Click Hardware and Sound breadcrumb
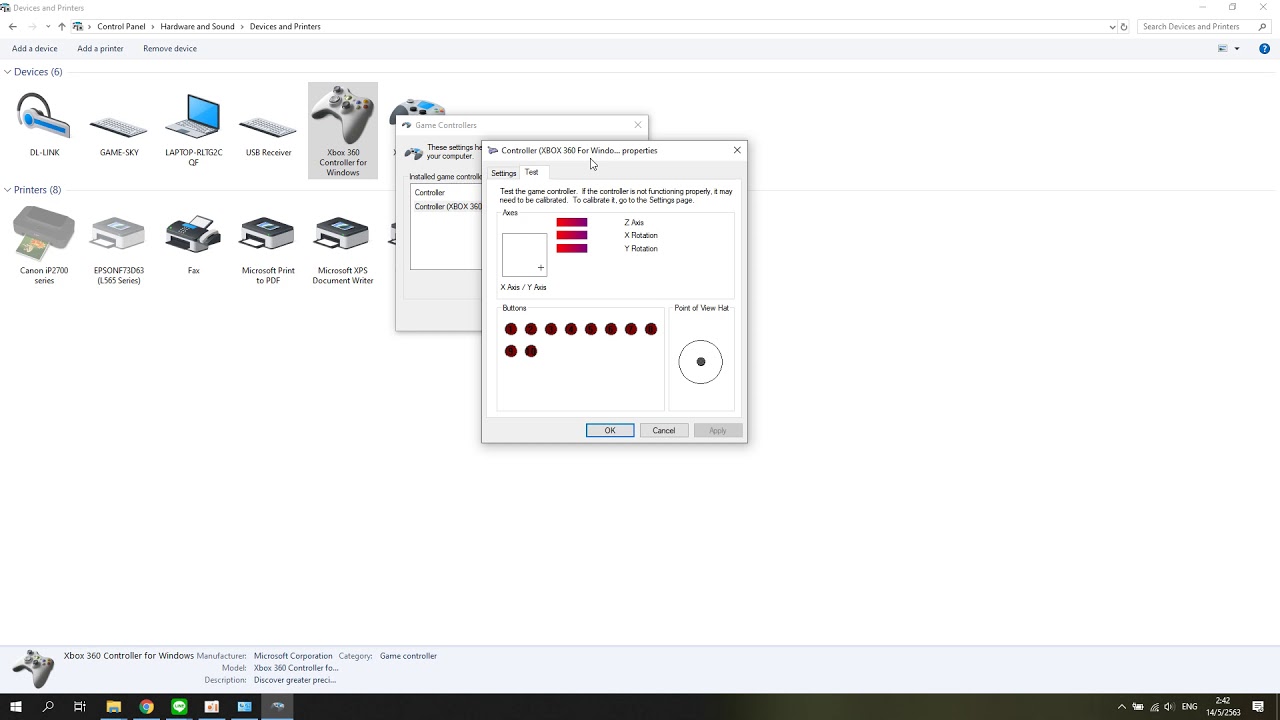Image resolution: width=1280 pixels, height=720 pixels. [197, 27]
